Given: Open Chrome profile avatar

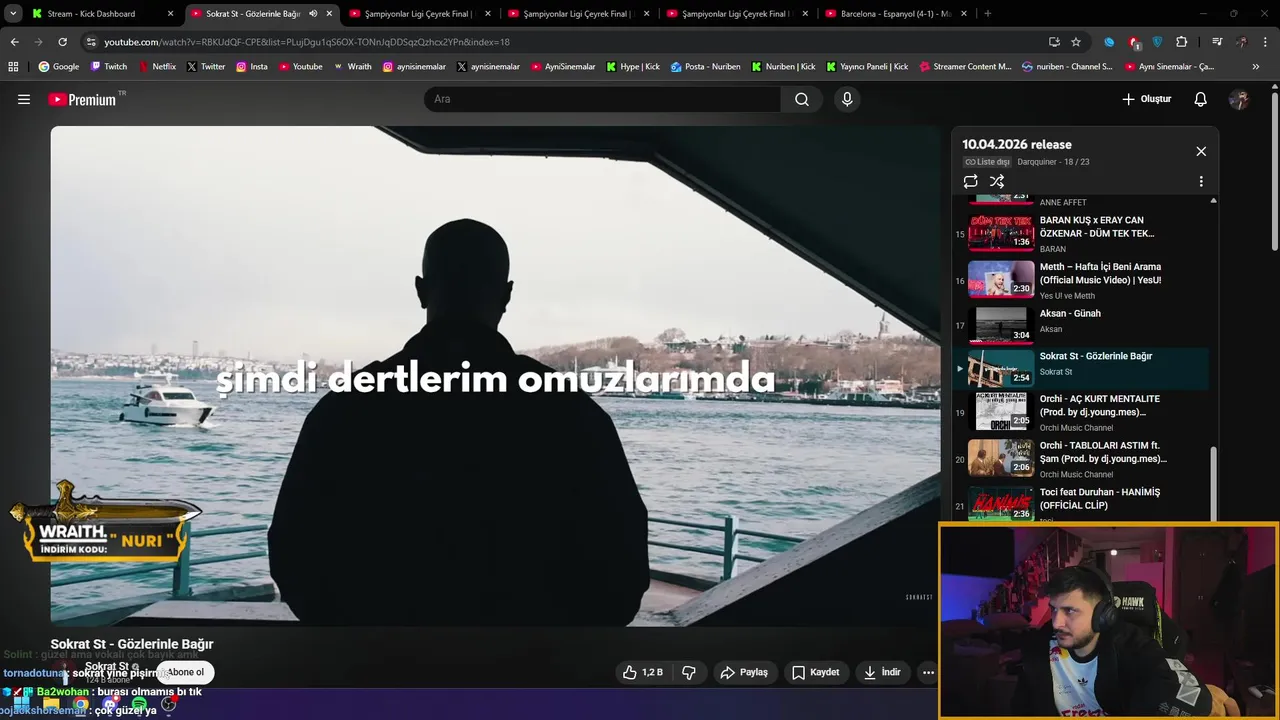Looking at the screenshot, I should (1241, 42).
